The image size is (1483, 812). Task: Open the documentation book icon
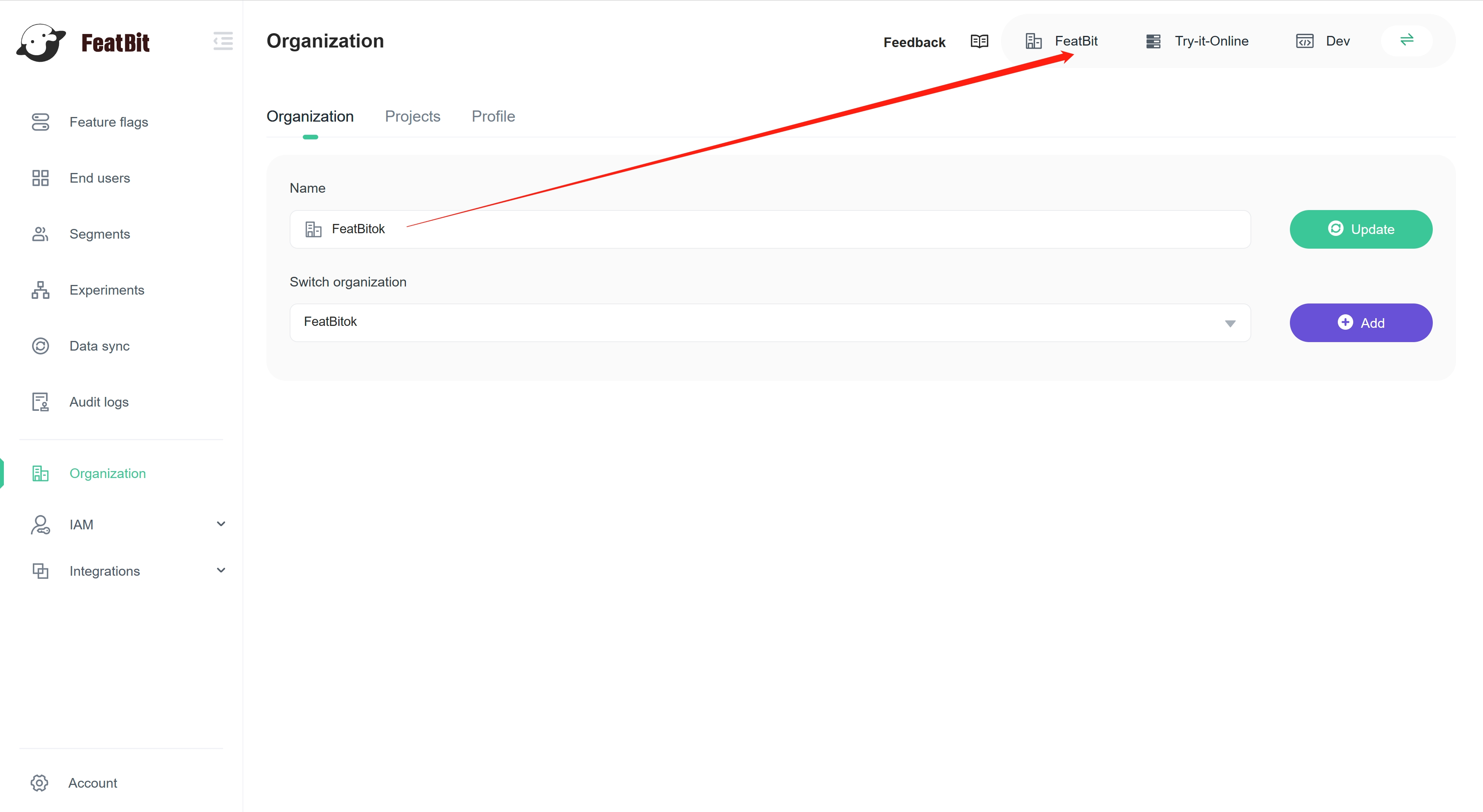[979, 41]
